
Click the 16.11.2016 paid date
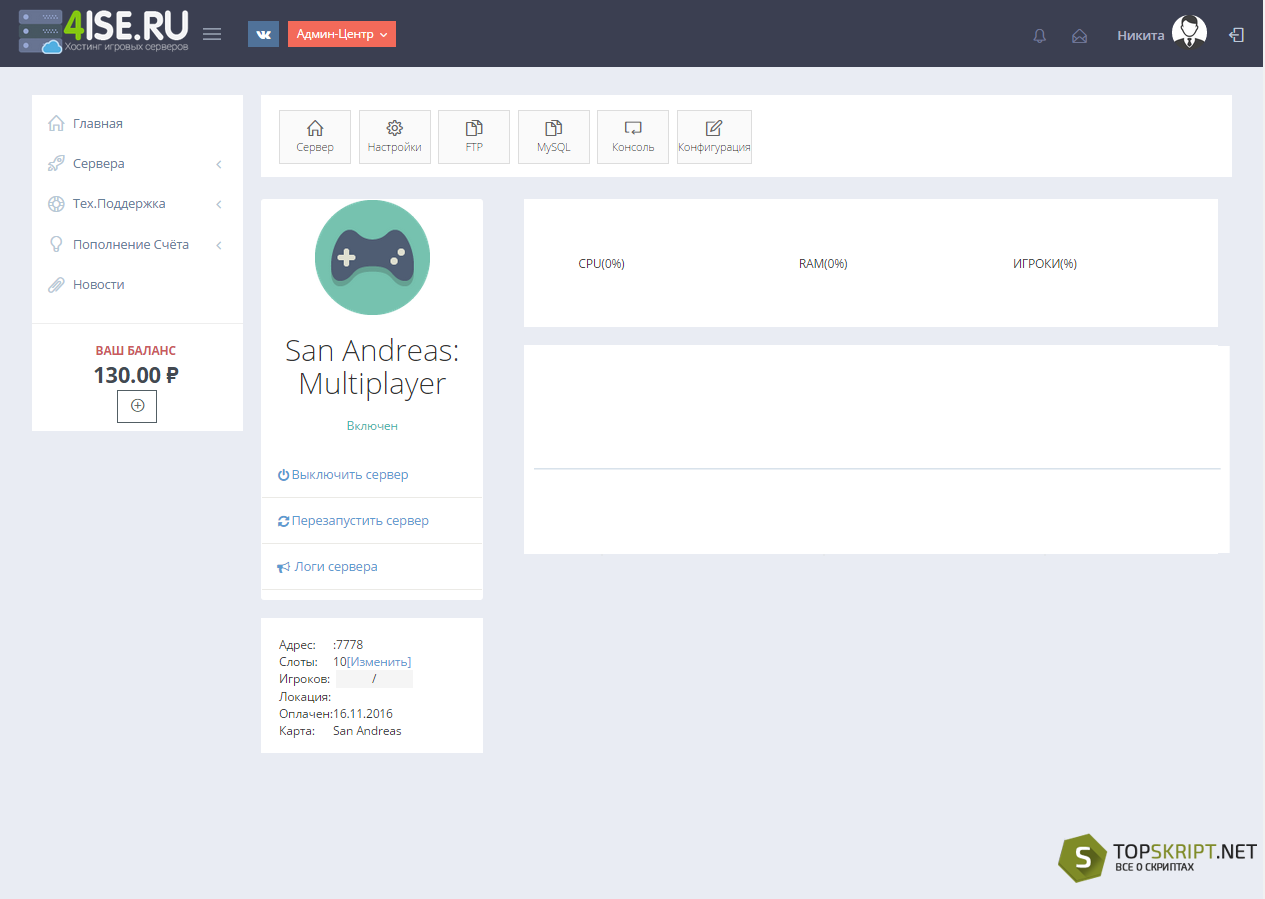(x=363, y=714)
